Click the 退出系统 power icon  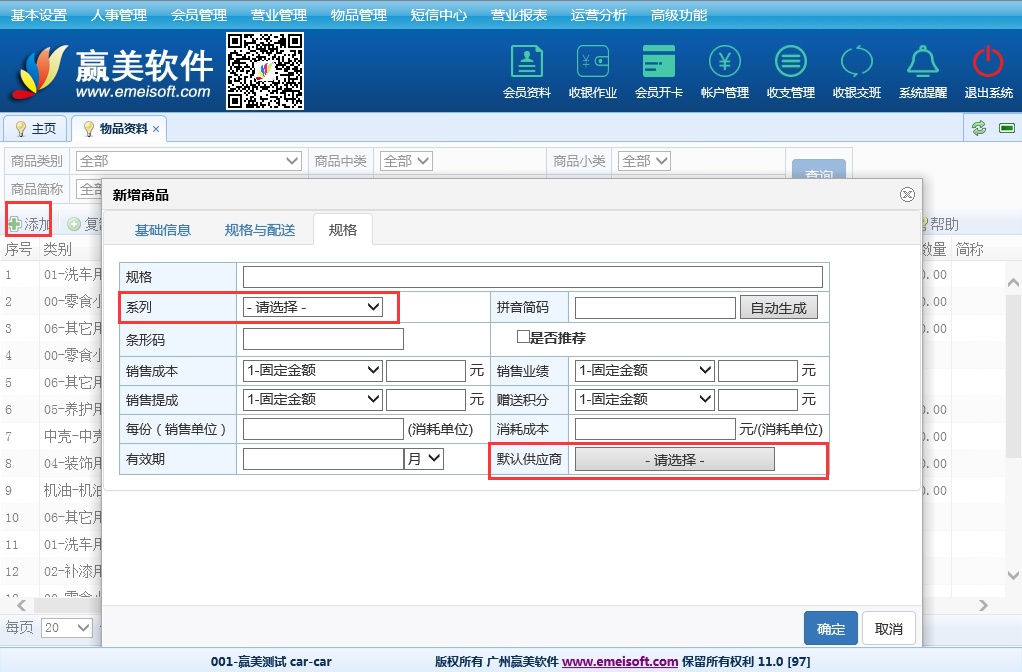coord(988,62)
